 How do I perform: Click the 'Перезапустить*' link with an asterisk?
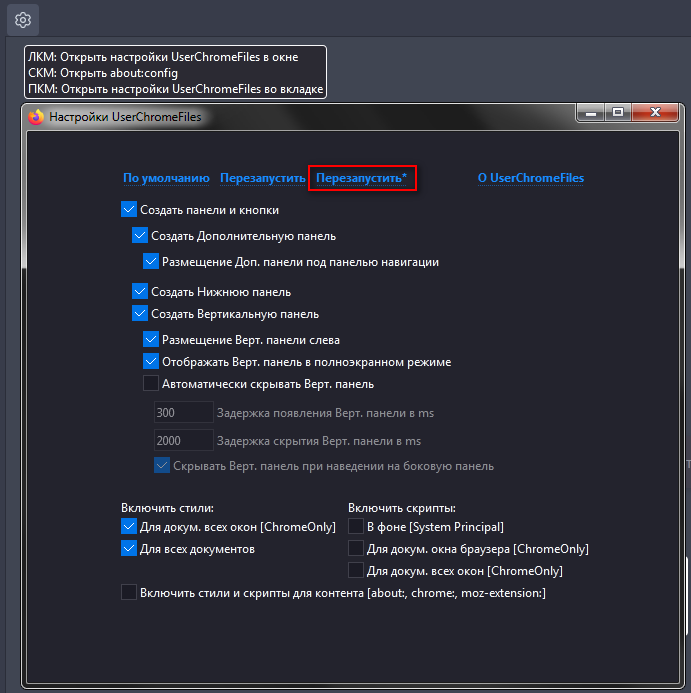pos(361,178)
